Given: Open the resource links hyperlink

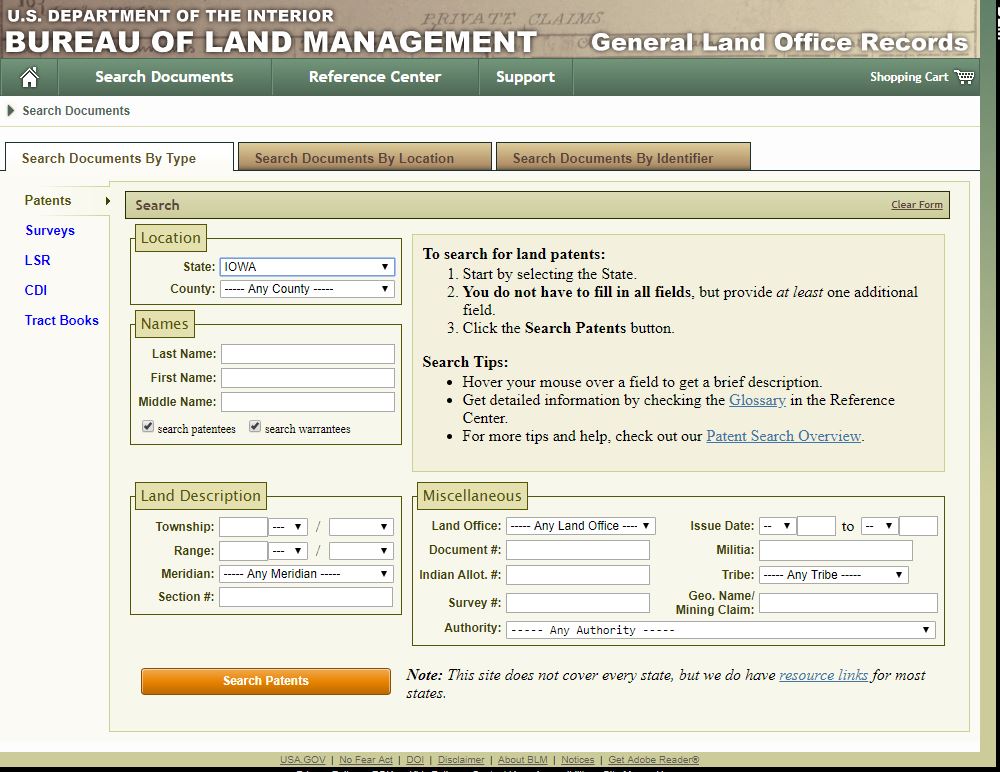Looking at the screenshot, I should 823,675.
